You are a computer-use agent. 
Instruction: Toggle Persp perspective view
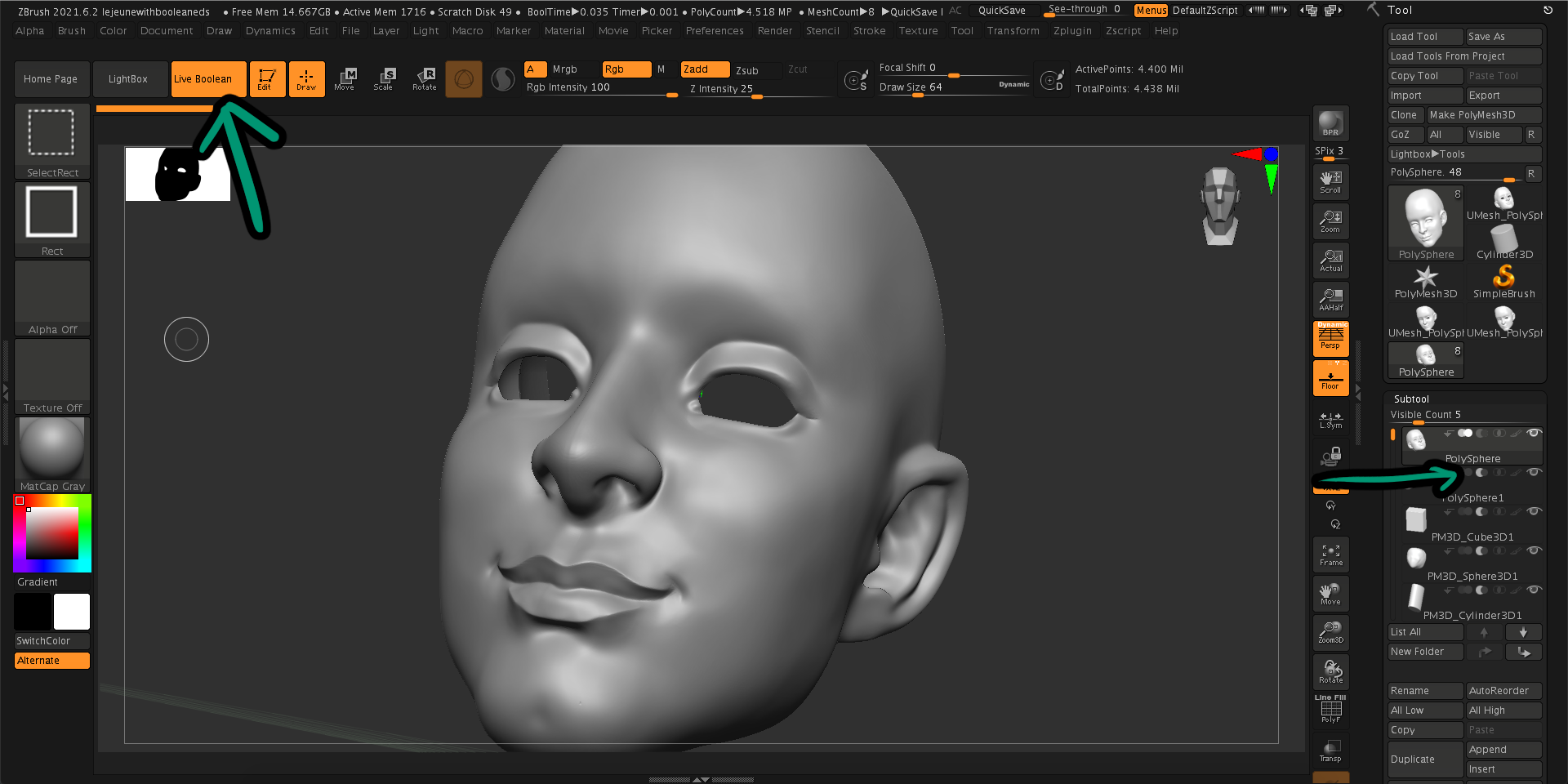coord(1330,338)
